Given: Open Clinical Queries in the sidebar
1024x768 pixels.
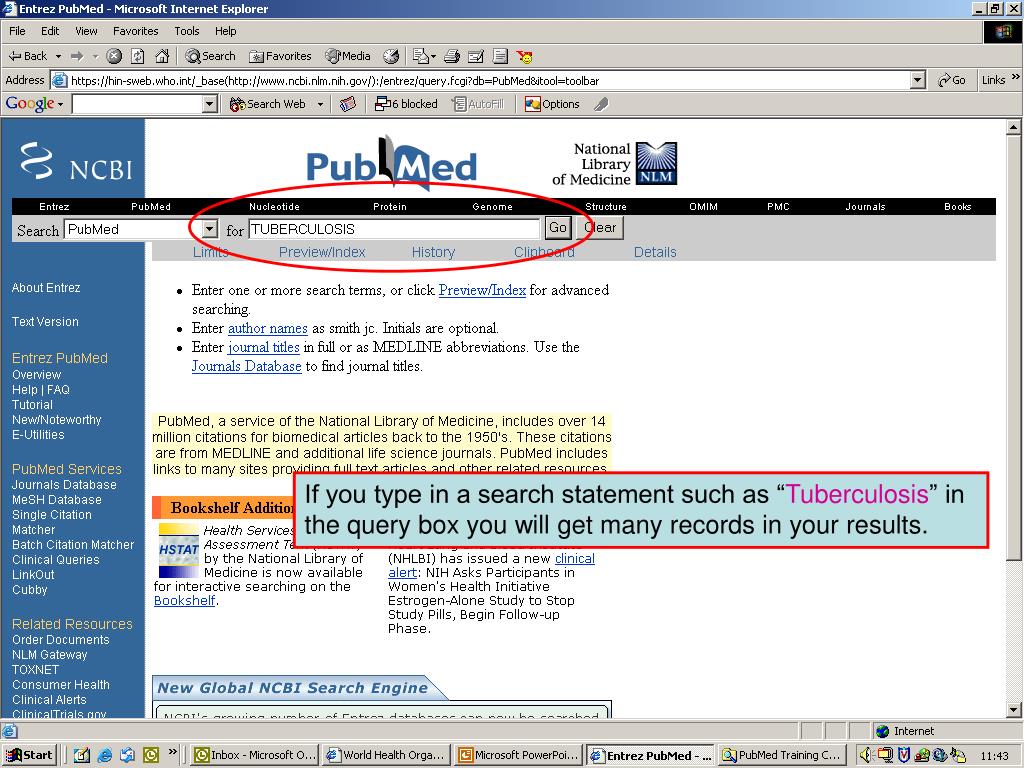Looking at the screenshot, I should tap(56, 560).
